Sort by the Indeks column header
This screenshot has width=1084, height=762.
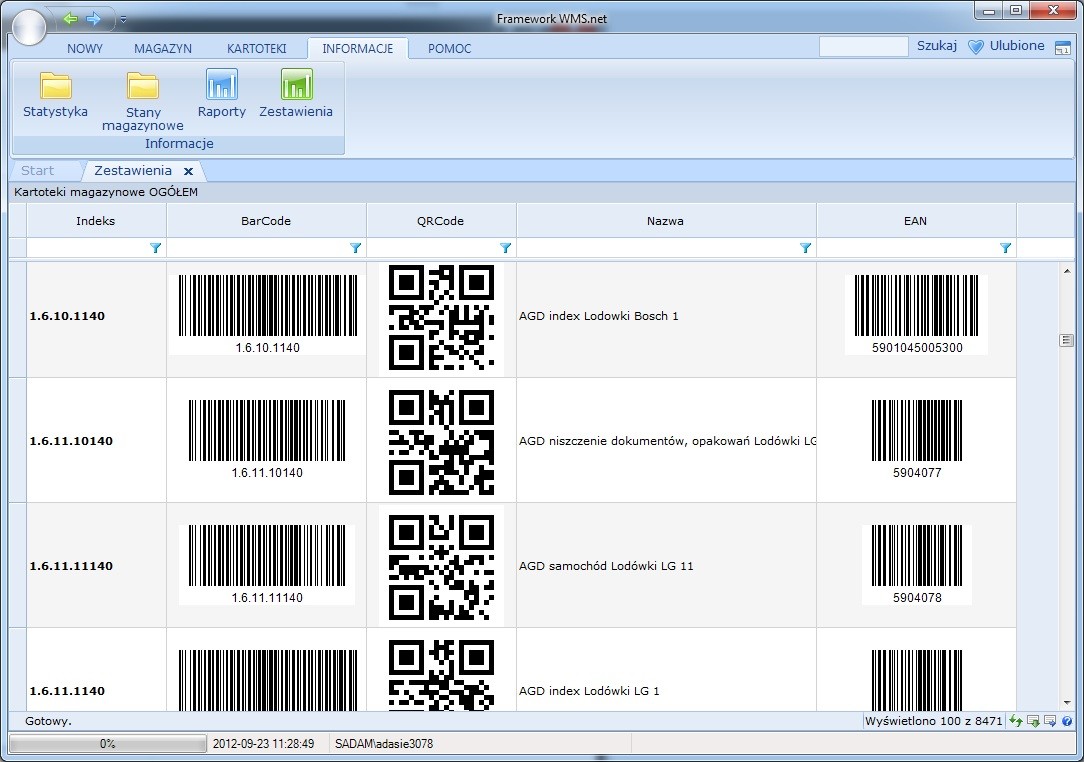click(96, 221)
